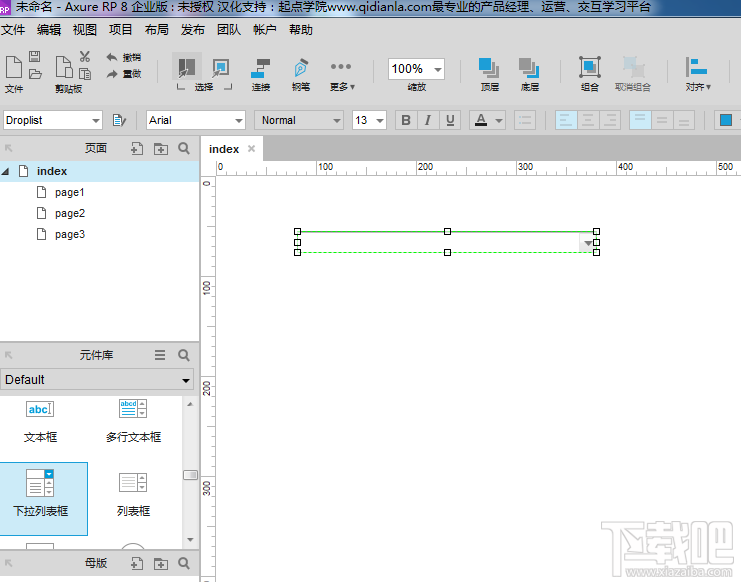This screenshot has width=741, height=582.
Task: Select the 列表框 list box widget
Action: [x=133, y=495]
